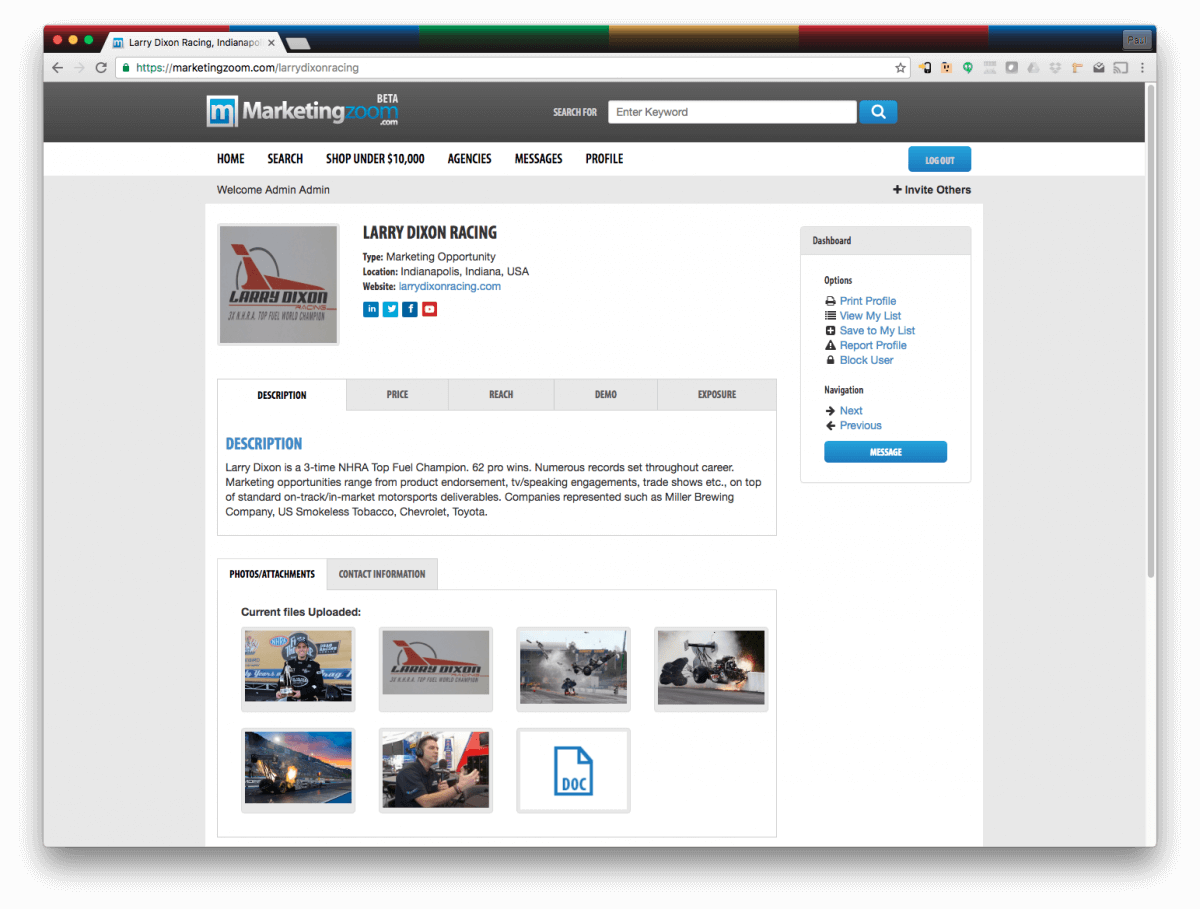Image resolution: width=1200 pixels, height=909 pixels.
Task: Go to the Agencies menu item
Action: point(469,159)
